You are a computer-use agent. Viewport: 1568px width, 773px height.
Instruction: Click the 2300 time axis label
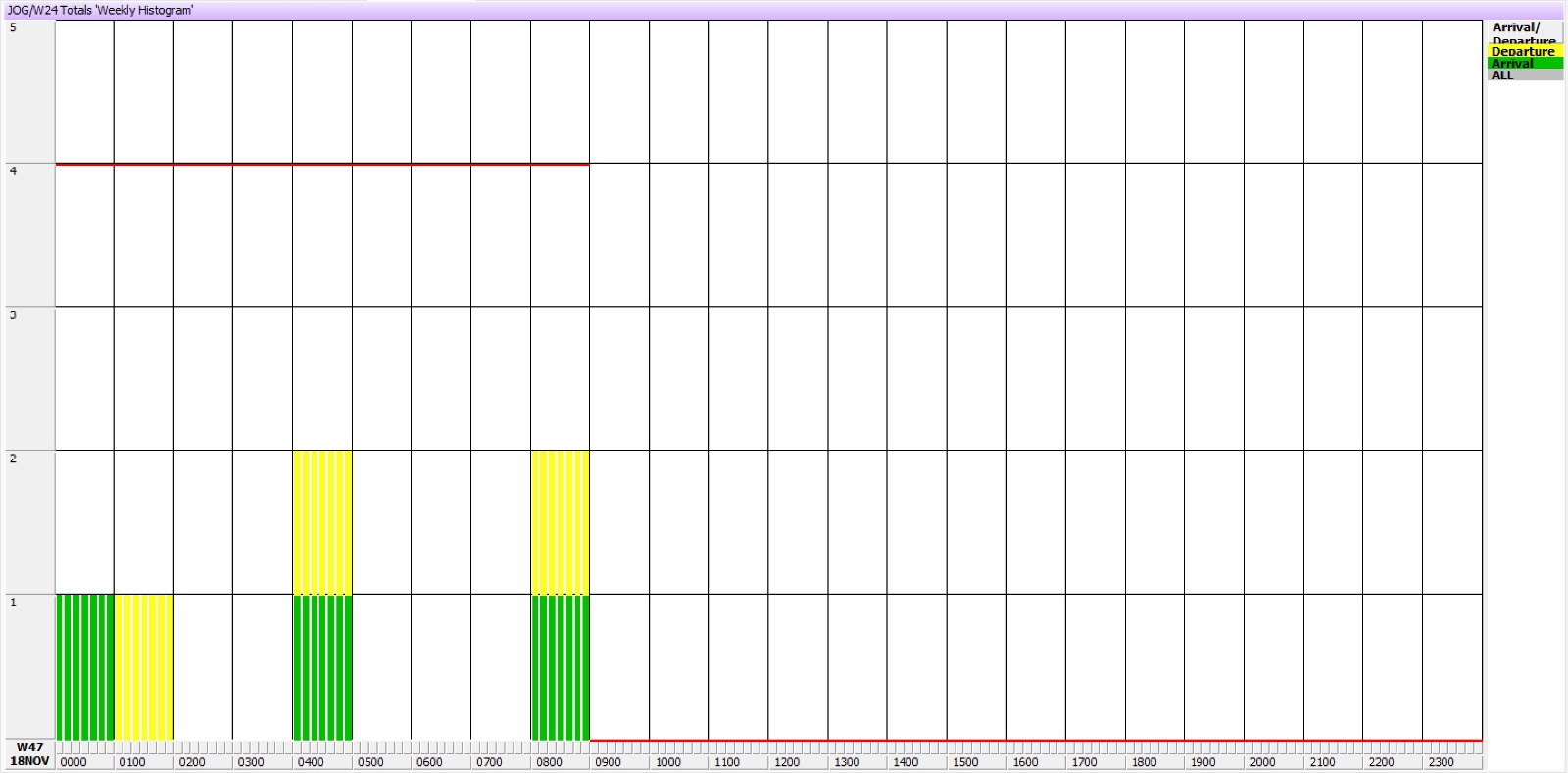pyautogui.click(x=1441, y=762)
